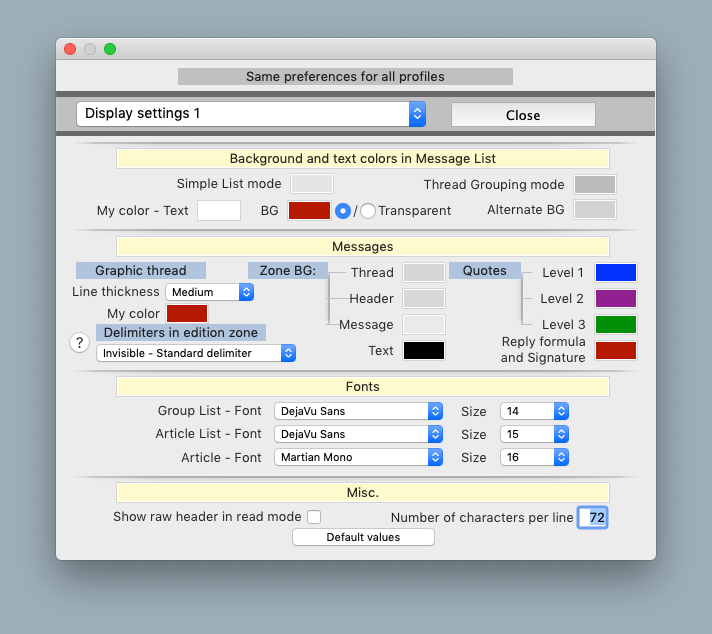
Task: Open the Level 2 purple color swatch
Action: [615, 298]
